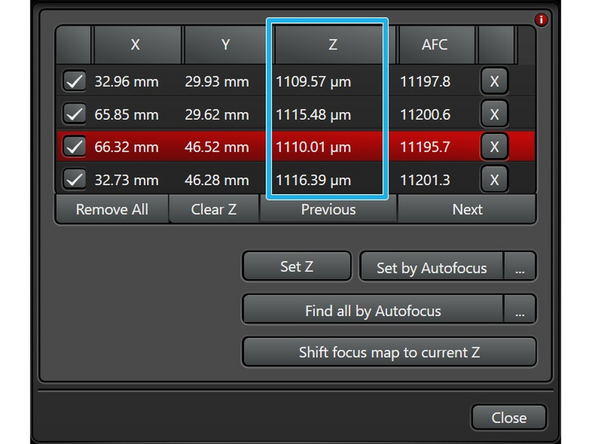Click Set by Autofocus button
The image size is (592, 444).
[432, 267]
